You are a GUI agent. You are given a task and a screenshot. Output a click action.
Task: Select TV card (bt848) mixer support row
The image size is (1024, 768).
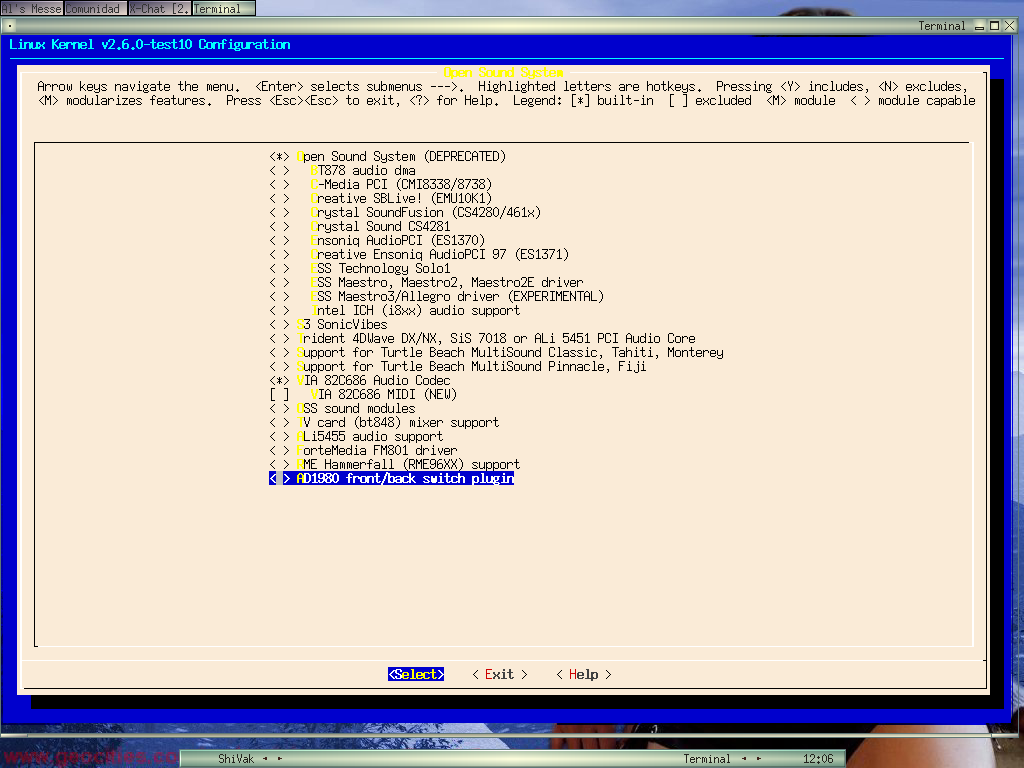(385, 423)
